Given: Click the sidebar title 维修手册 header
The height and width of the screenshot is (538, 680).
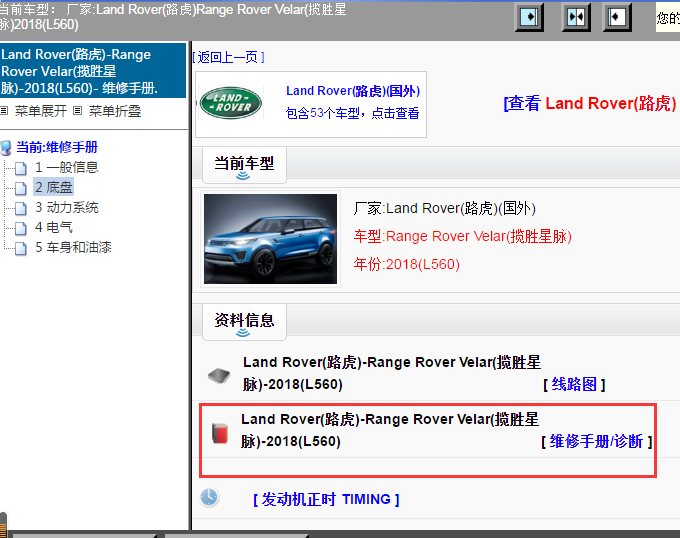Looking at the screenshot, I should pyautogui.click(x=93, y=71).
